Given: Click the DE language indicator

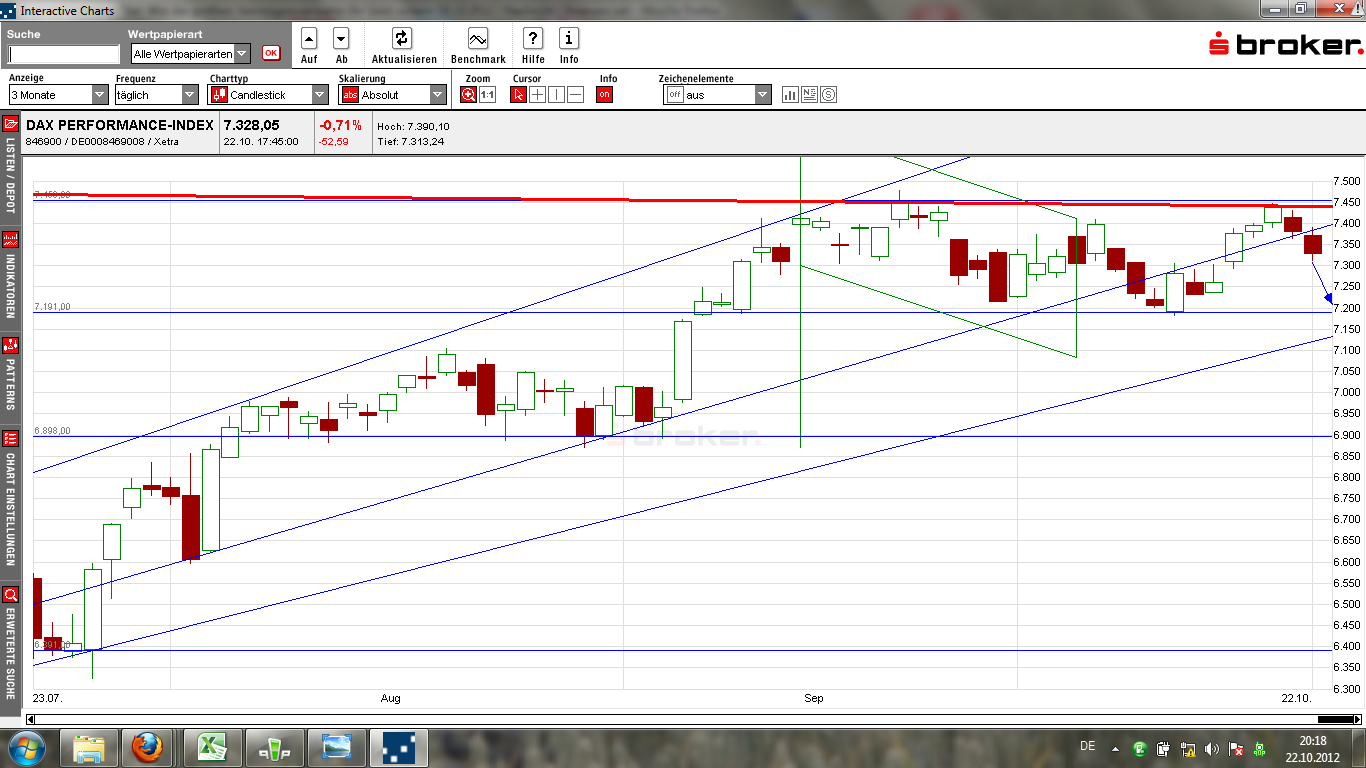Looking at the screenshot, I should point(1088,746).
